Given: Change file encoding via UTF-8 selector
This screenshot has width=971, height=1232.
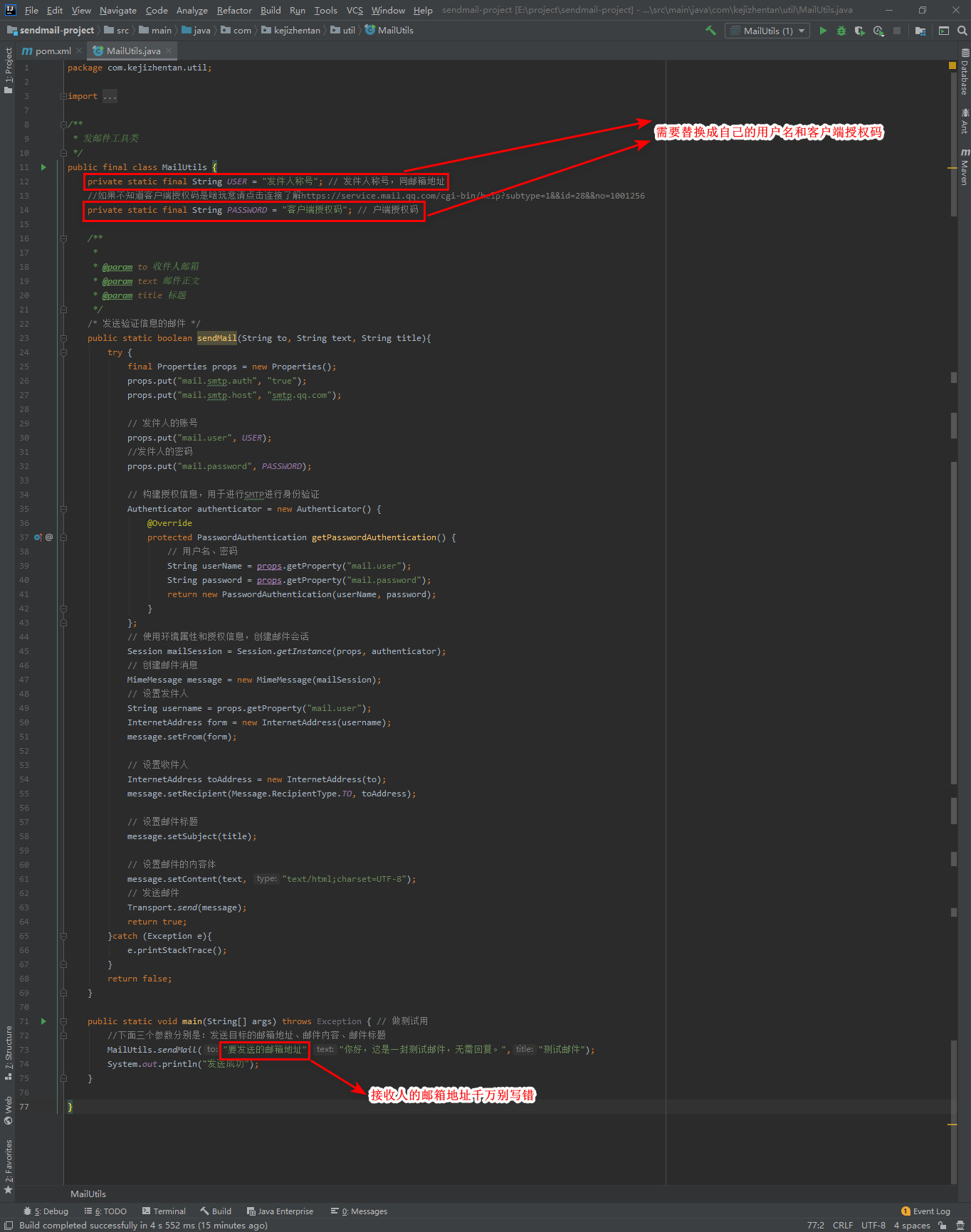Looking at the screenshot, I should coord(873,1225).
